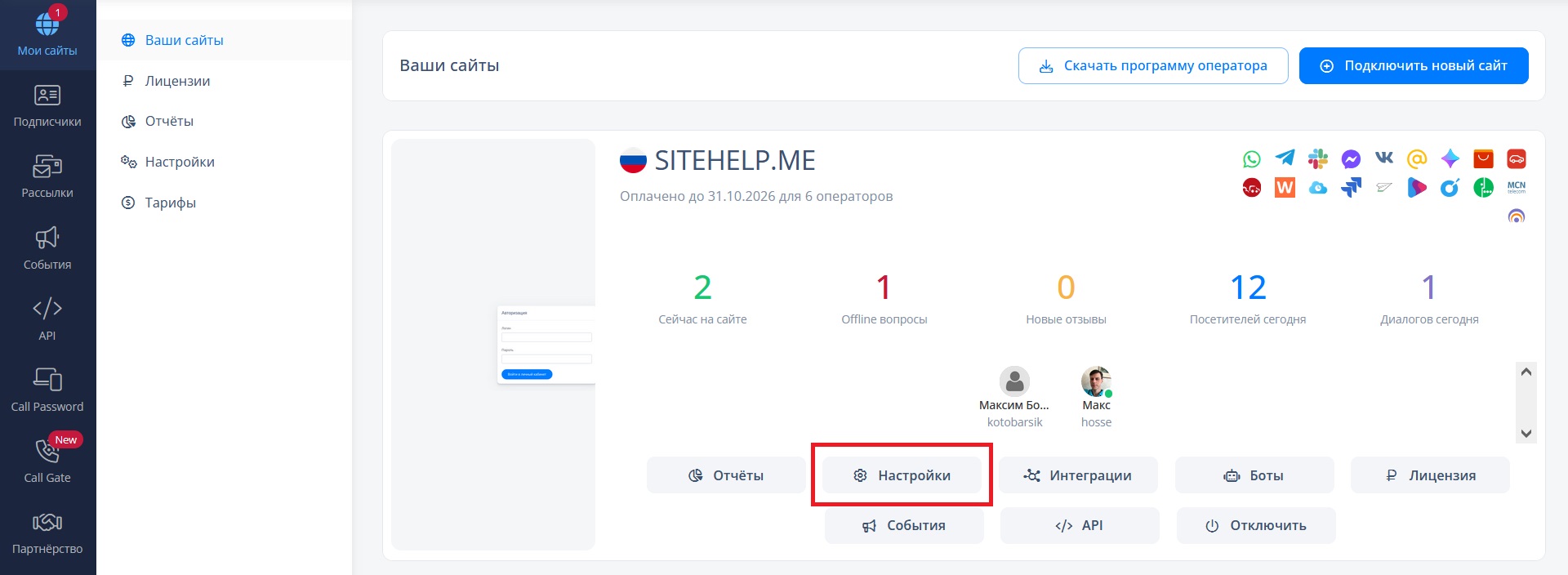Open site Интеграции button
The width and height of the screenshot is (1568, 575).
(x=1078, y=475)
